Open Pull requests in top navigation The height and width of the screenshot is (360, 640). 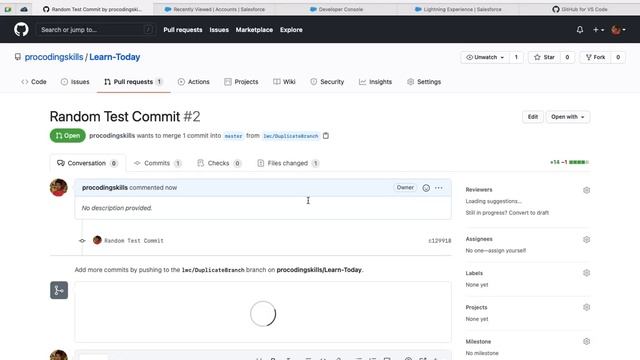182,30
